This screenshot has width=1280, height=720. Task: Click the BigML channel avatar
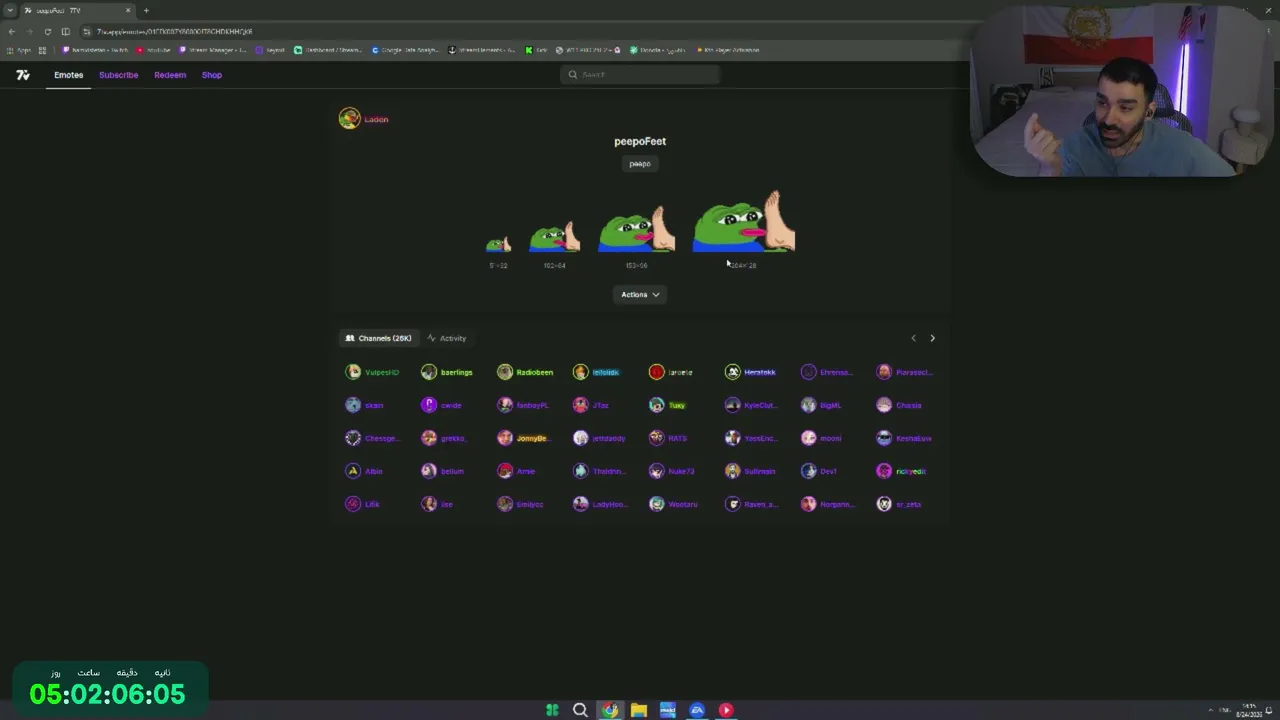click(808, 405)
